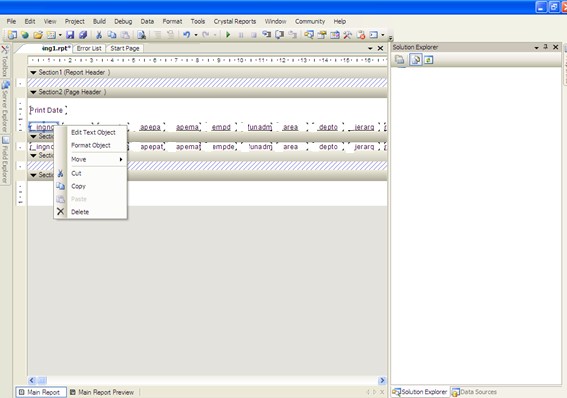Click the Save All icon

pyautogui.click(x=83, y=35)
